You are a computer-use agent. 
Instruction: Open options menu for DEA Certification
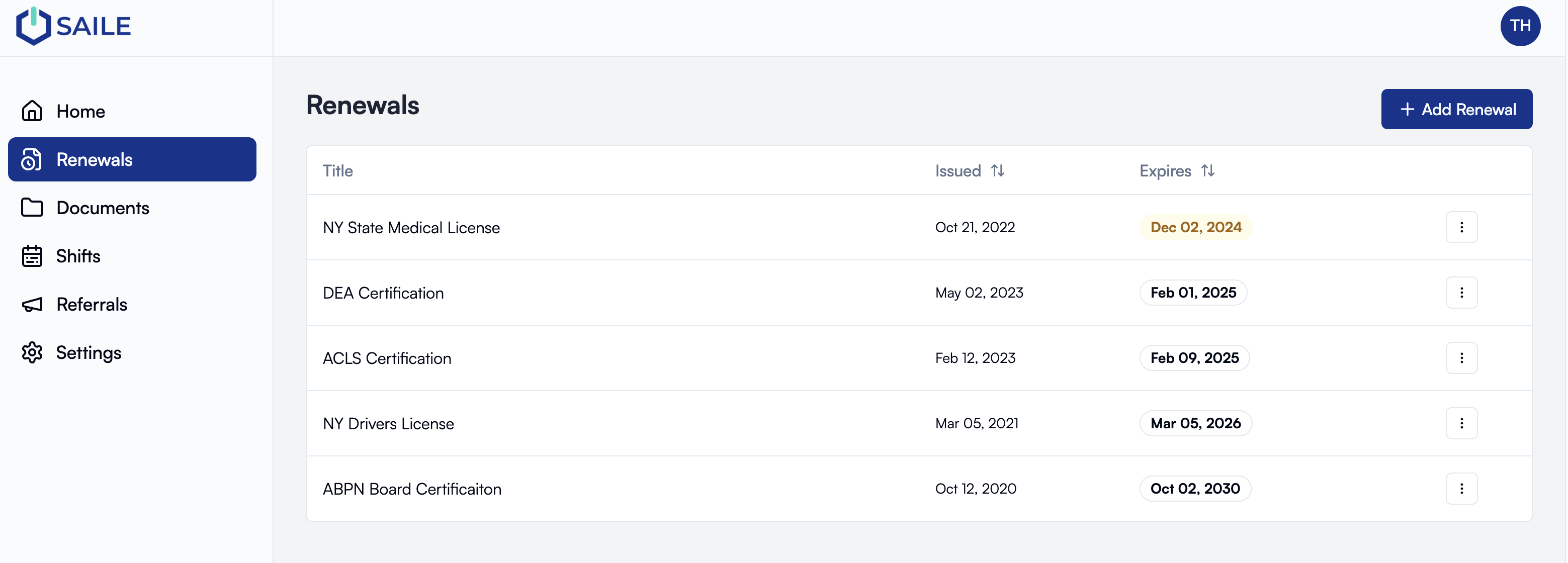(x=1461, y=293)
